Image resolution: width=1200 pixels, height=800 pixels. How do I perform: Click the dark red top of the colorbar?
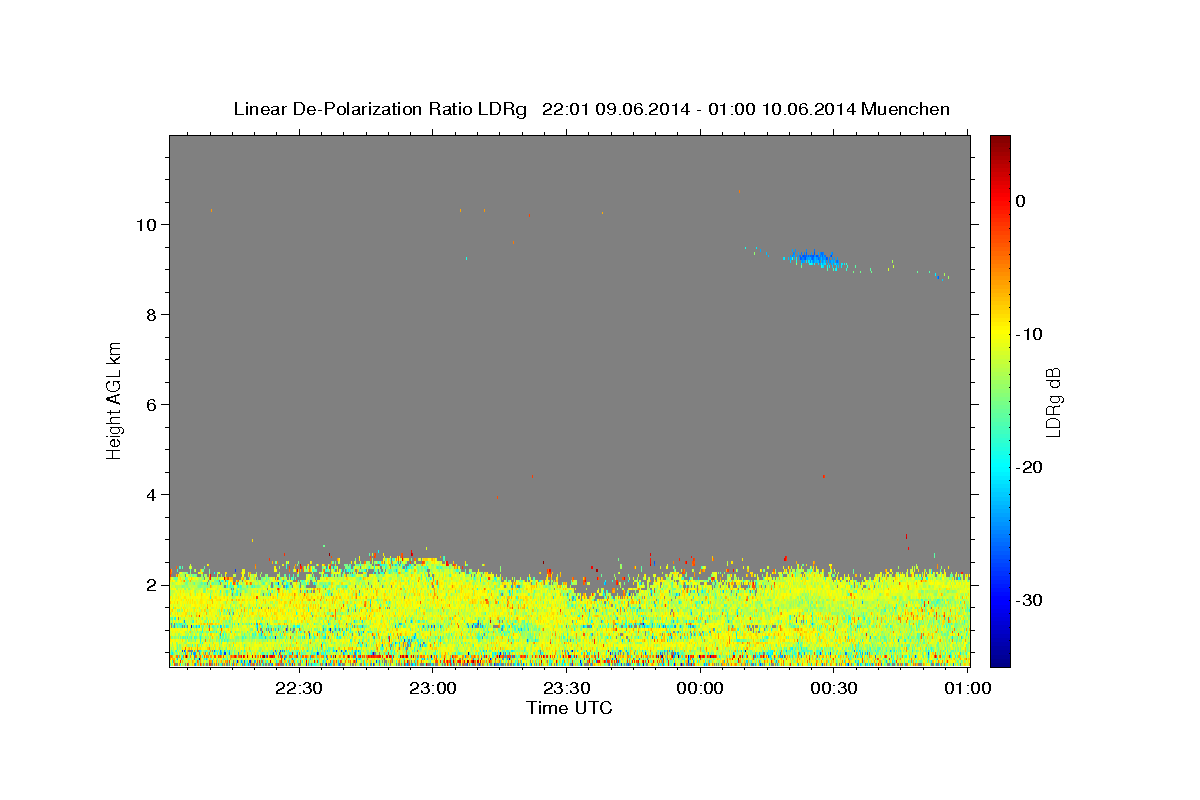pyautogui.click(x=1000, y=143)
